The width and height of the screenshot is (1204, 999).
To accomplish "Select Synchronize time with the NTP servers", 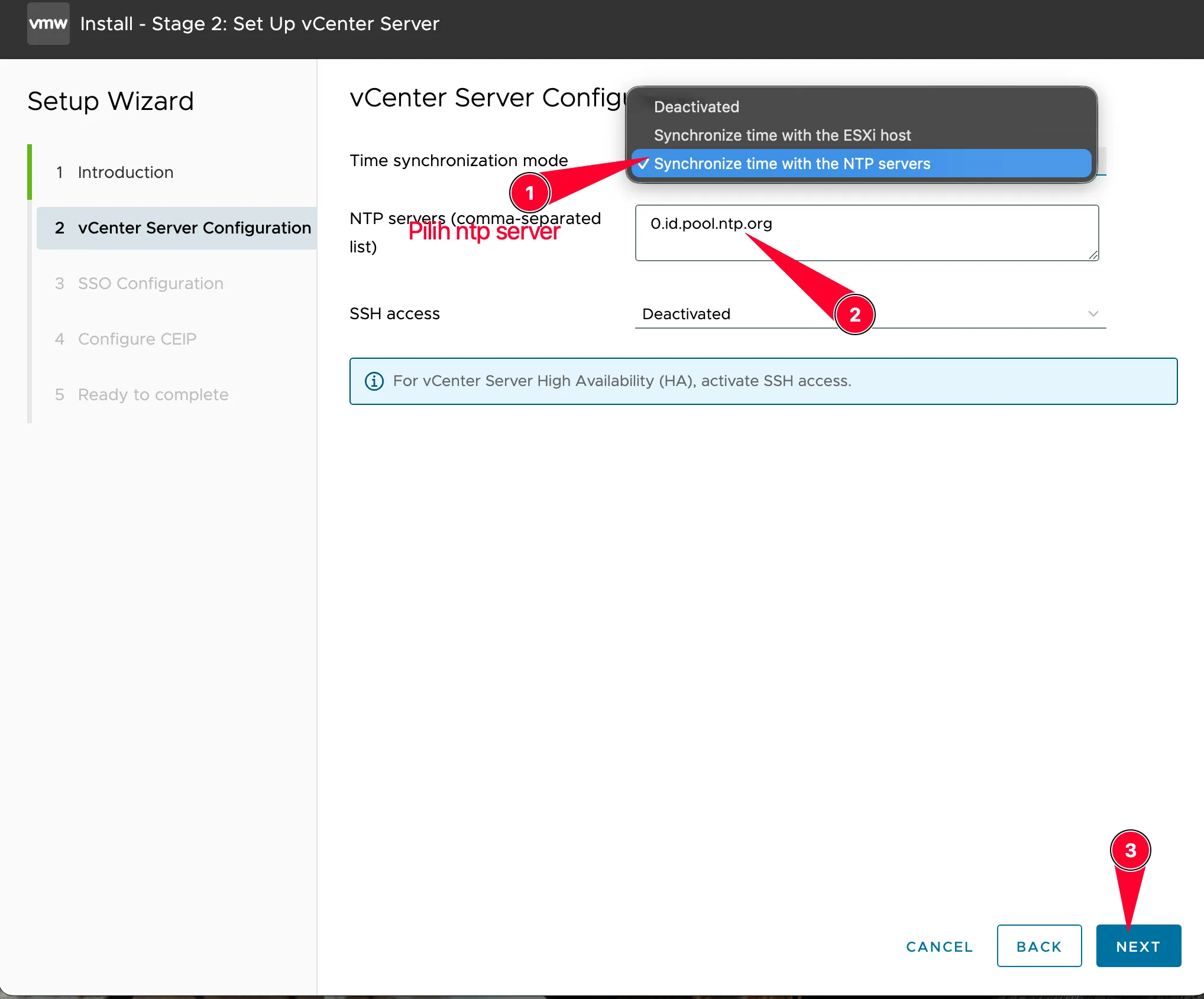I will (862, 164).
